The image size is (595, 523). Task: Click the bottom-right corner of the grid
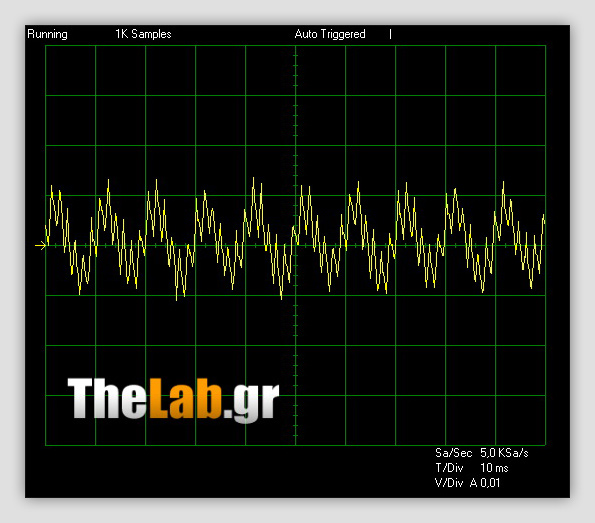[x=546, y=445]
